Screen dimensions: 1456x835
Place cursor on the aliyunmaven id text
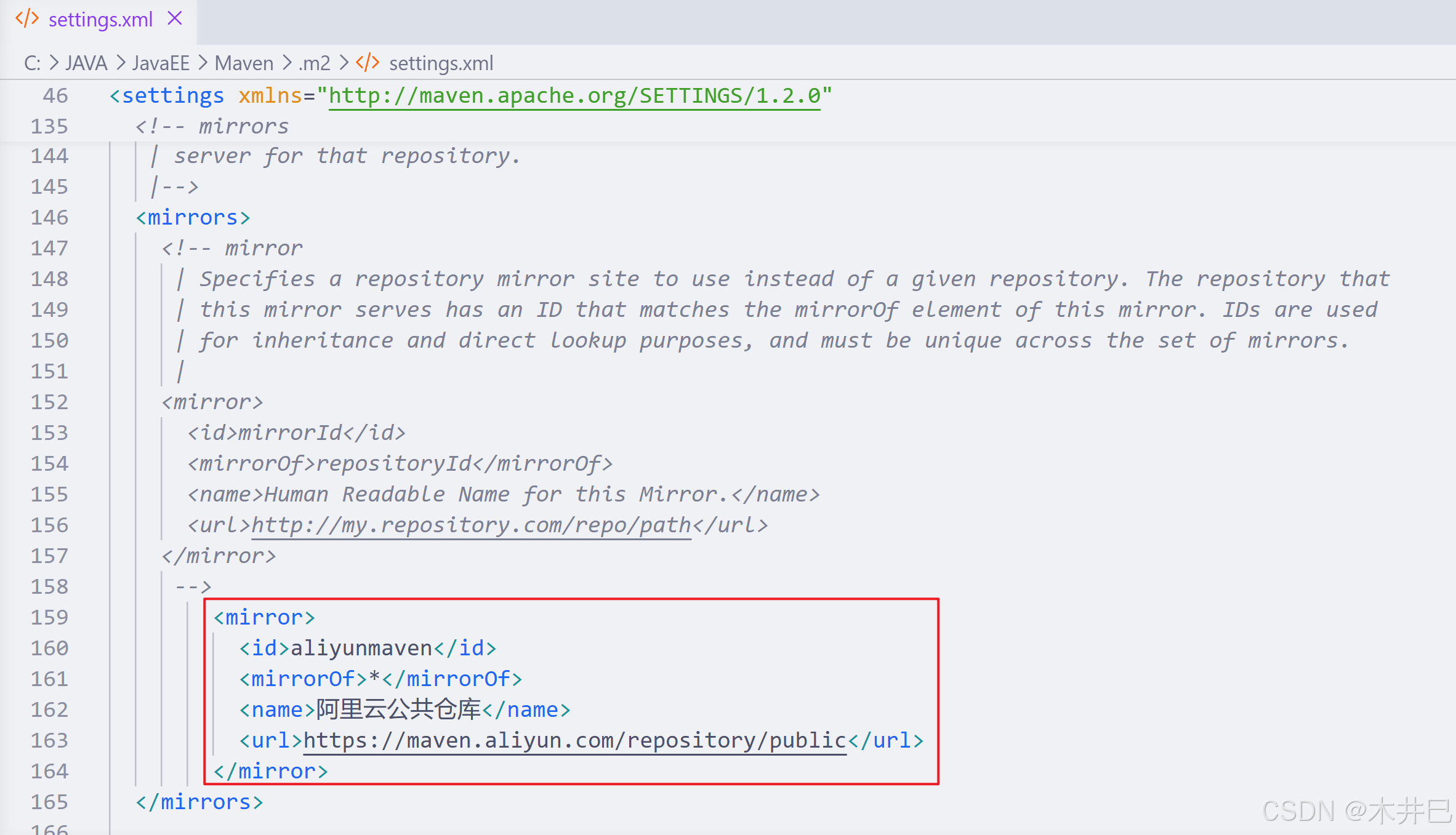coord(361,648)
